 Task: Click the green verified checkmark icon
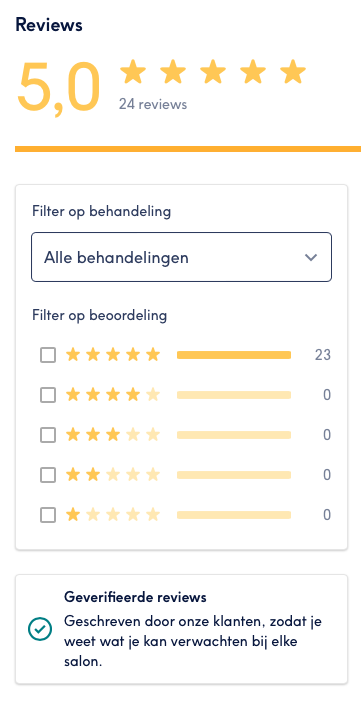[40, 629]
